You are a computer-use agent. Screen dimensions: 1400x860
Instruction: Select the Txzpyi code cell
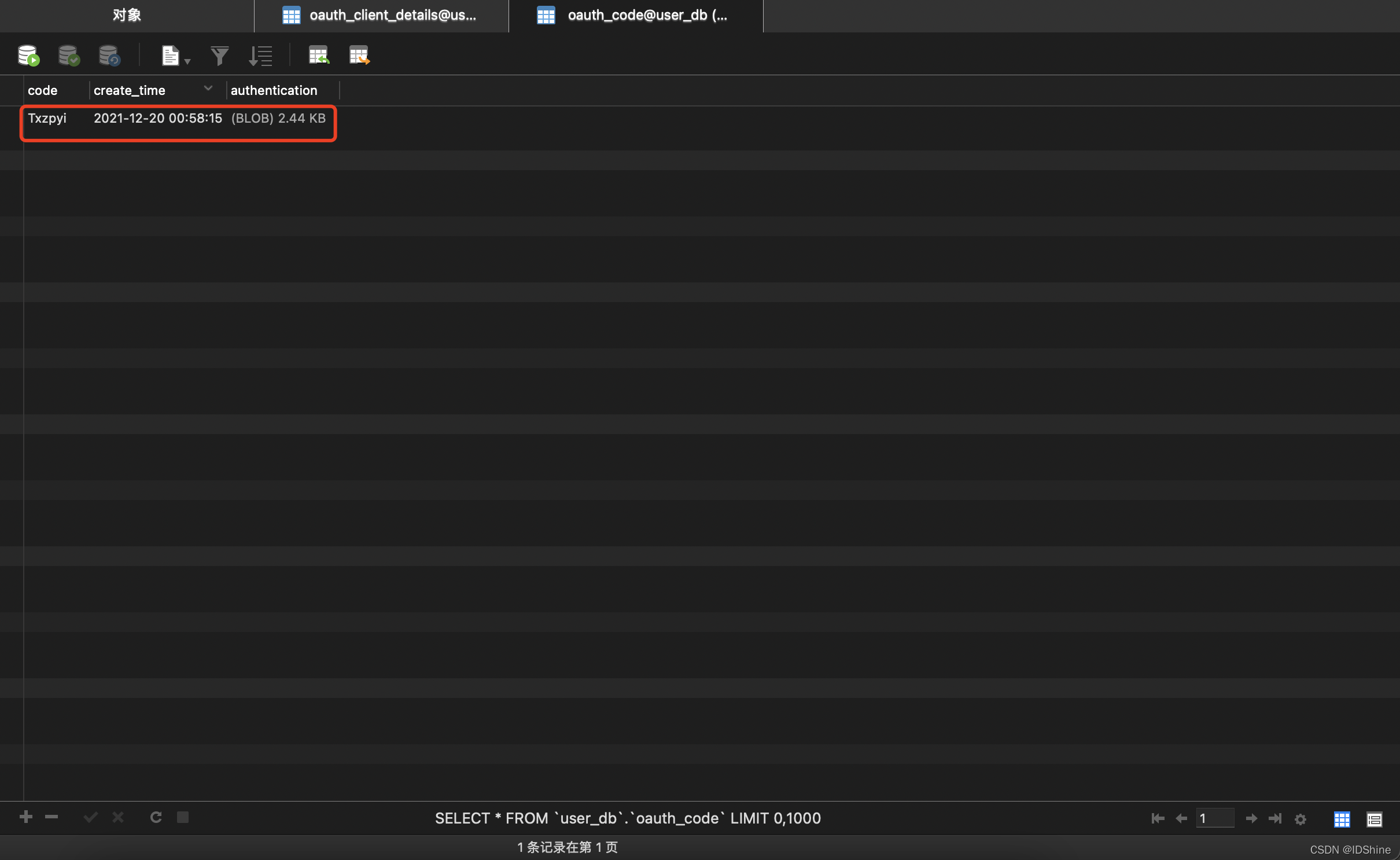tap(47, 118)
